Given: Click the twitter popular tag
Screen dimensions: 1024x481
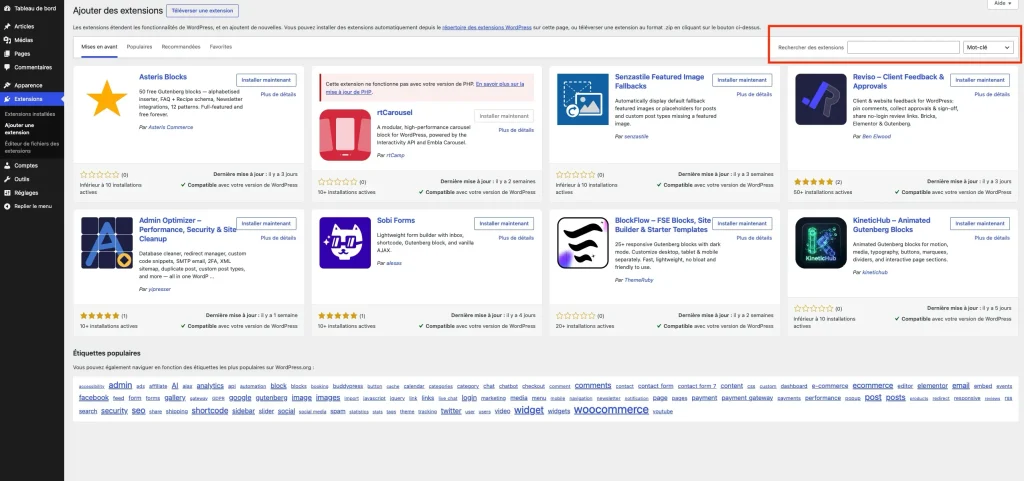Looking at the screenshot, I should (x=451, y=411).
